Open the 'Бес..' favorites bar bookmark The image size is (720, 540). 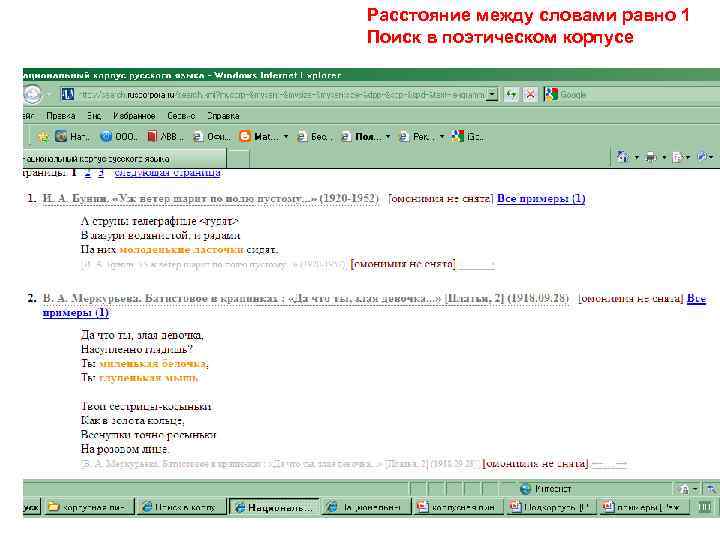point(314,136)
